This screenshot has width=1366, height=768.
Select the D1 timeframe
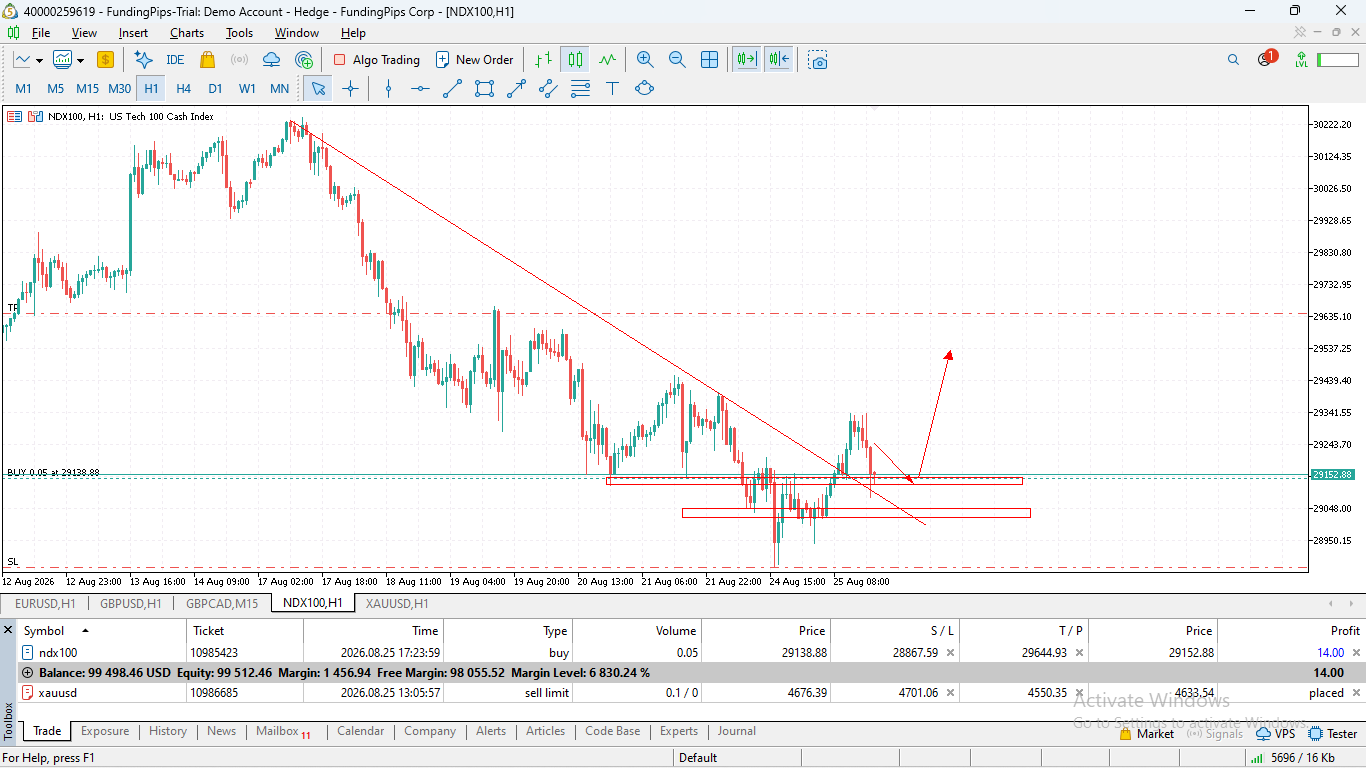(x=215, y=88)
